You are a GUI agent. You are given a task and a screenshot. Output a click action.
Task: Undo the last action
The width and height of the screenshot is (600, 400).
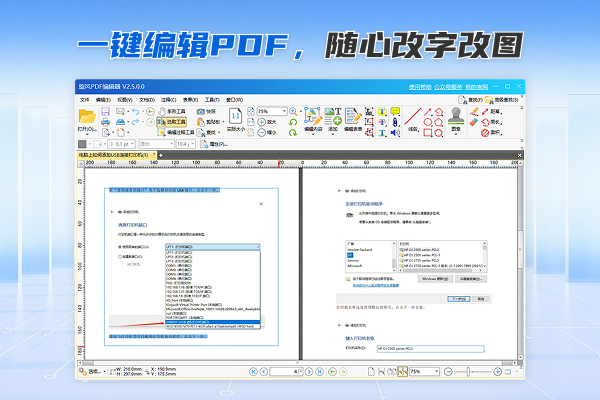tap(135, 111)
